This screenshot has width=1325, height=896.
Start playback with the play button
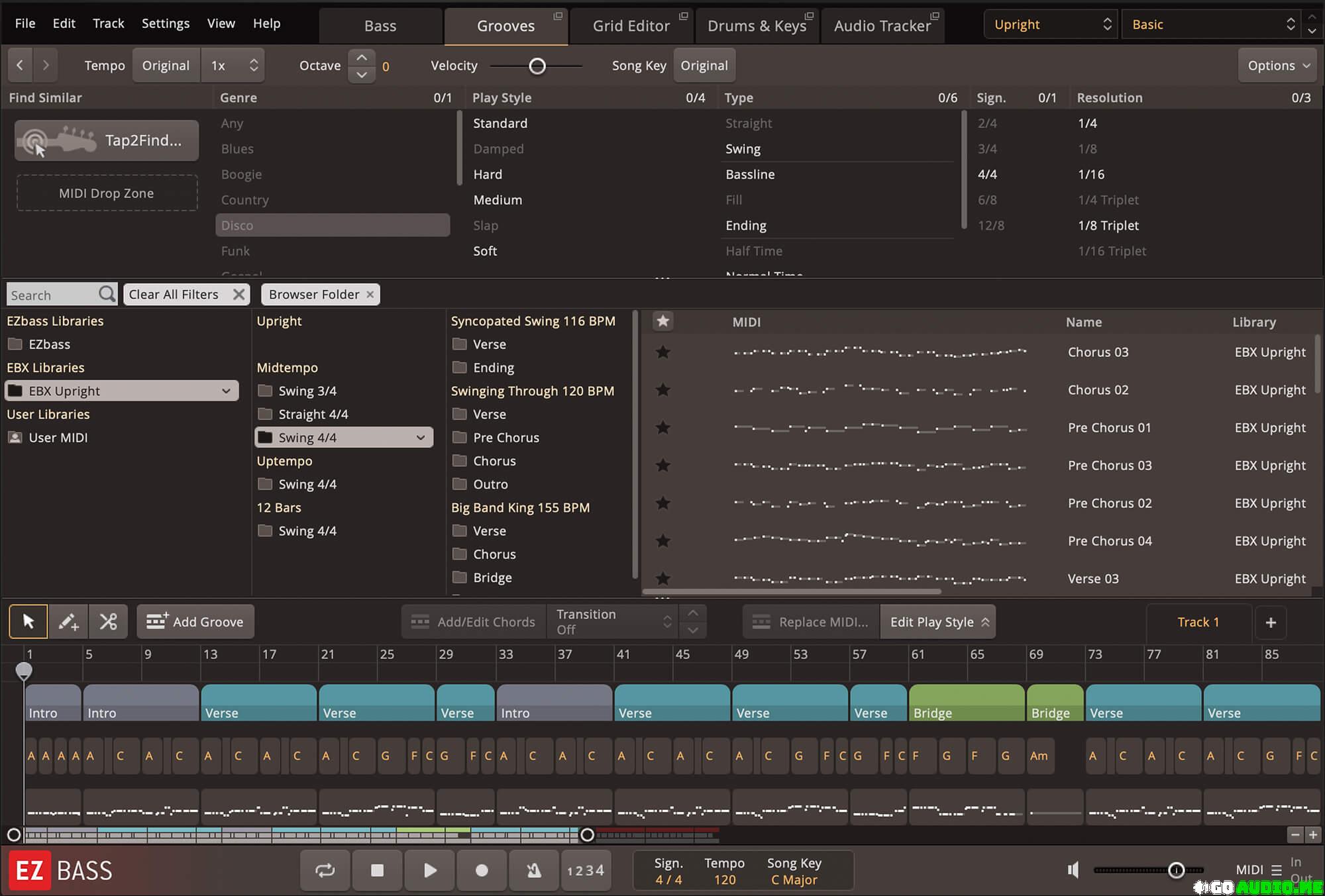click(429, 870)
